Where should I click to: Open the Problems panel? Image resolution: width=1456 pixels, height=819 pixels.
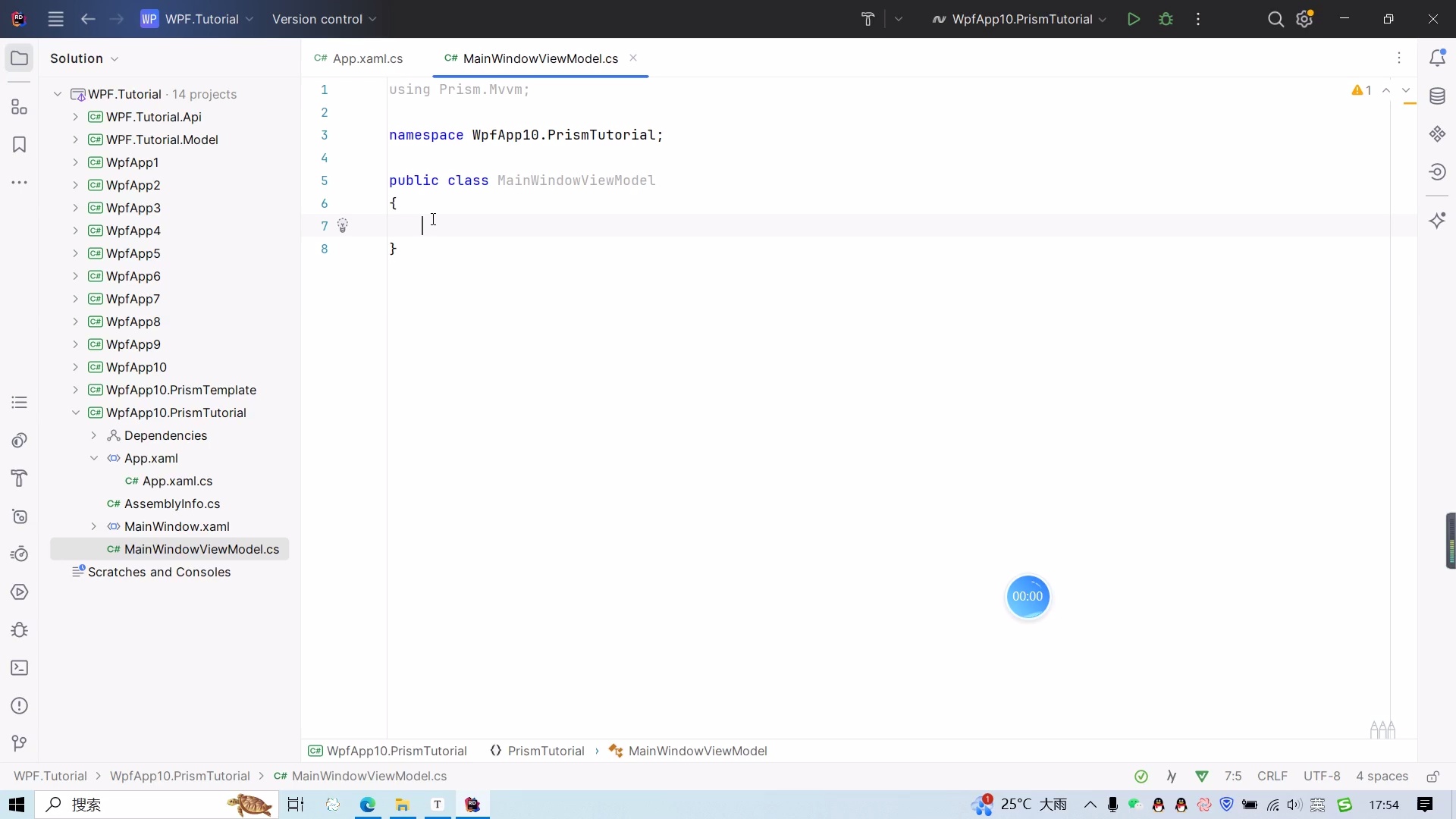point(18,706)
